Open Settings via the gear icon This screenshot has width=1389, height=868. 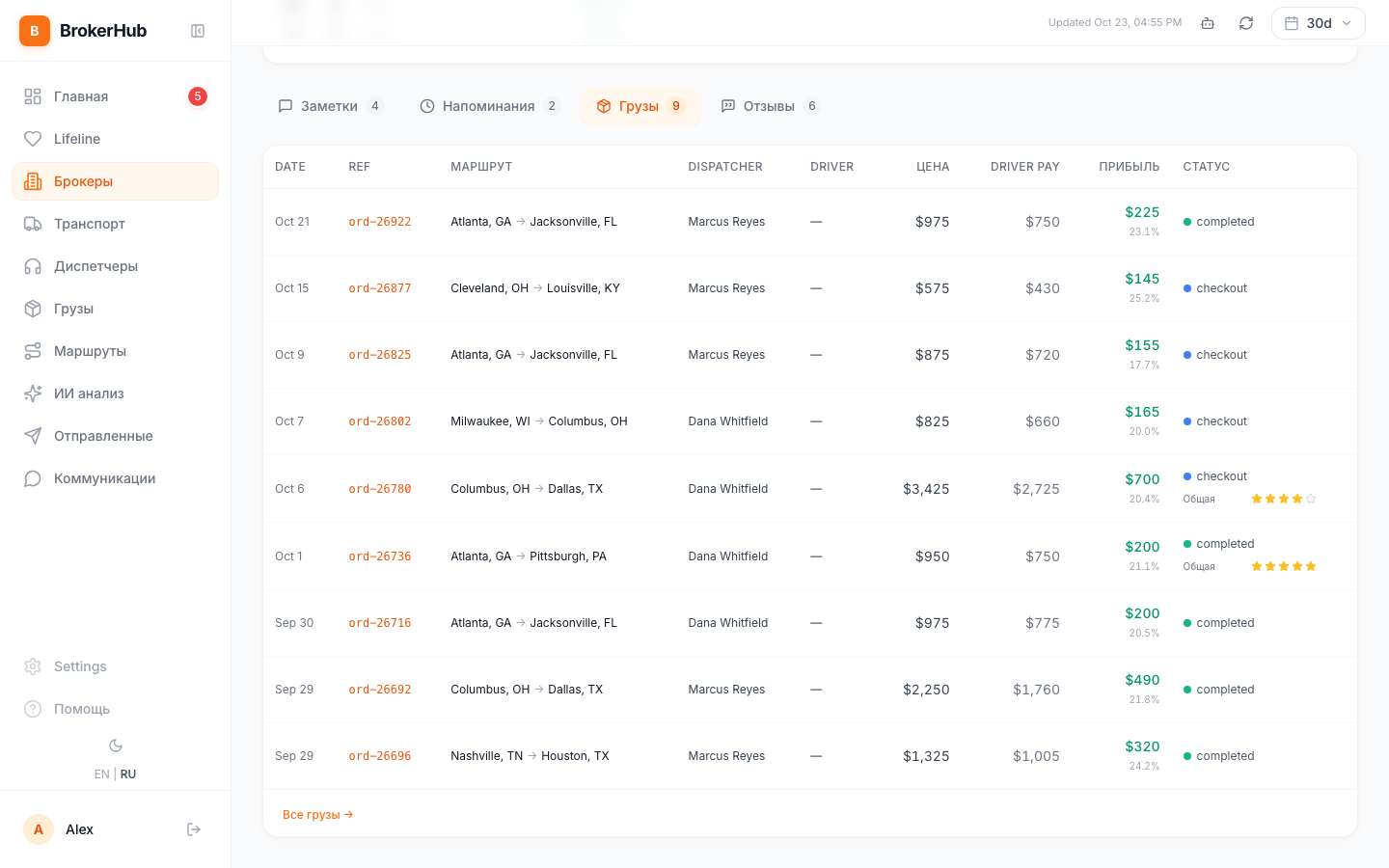(33, 666)
